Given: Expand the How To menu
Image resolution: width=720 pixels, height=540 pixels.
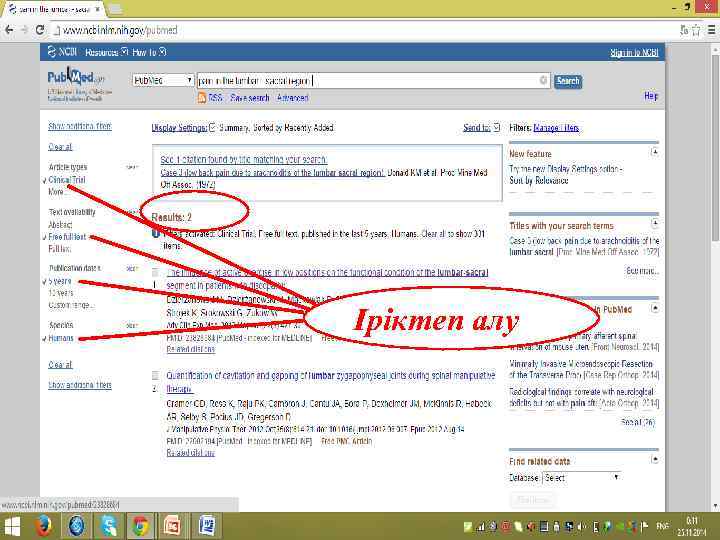Looking at the screenshot, I should click(x=149, y=52).
